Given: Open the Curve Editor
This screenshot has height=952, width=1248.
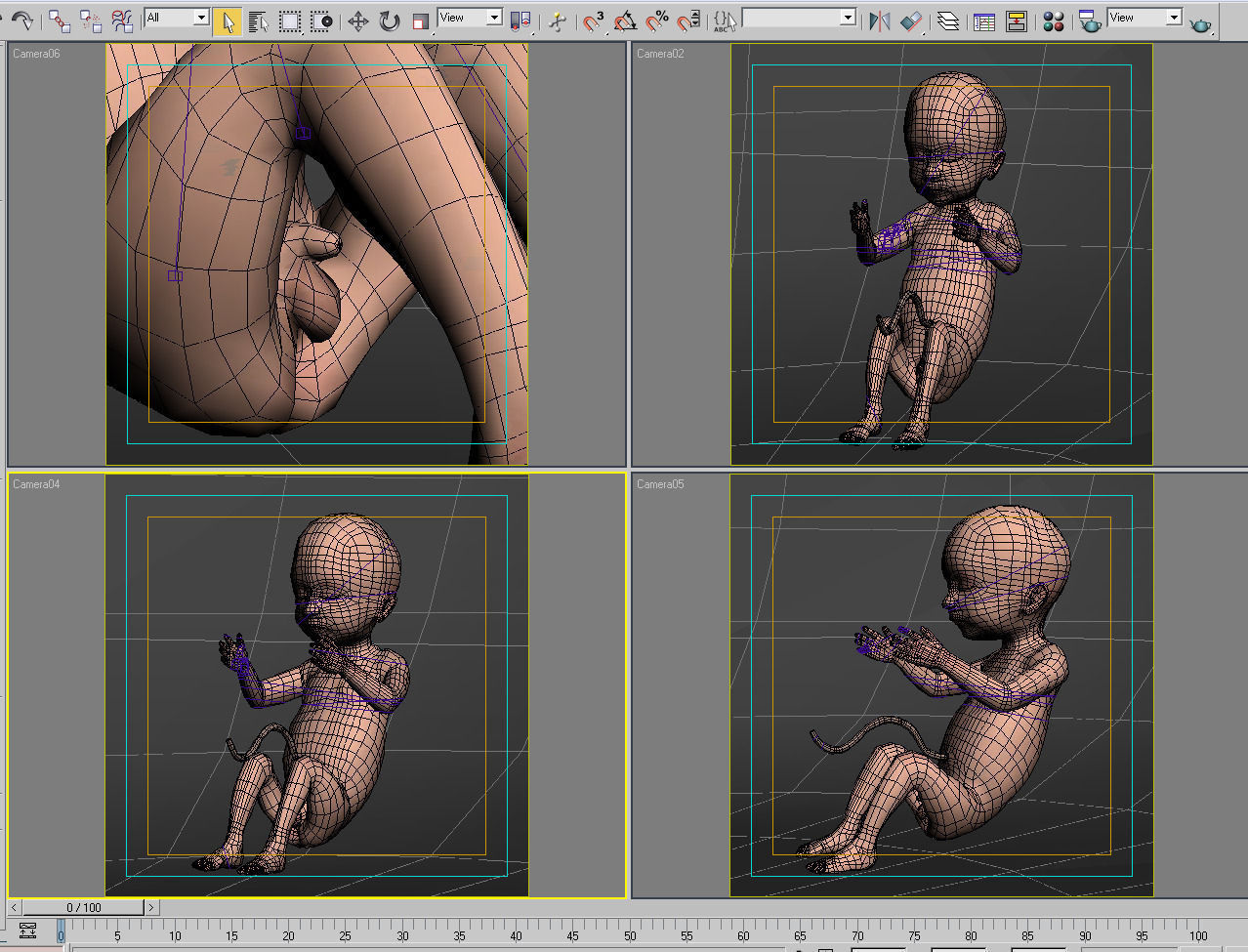Looking at the screenshot, I should (984, 21).
